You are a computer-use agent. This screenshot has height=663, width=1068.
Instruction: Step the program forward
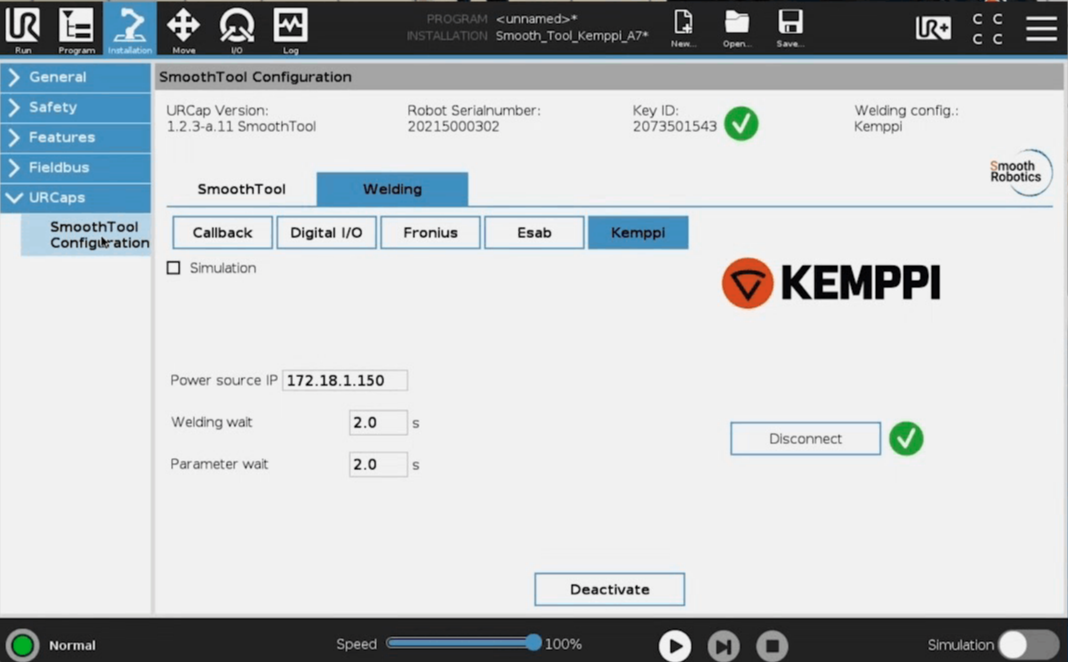(723, 645)
